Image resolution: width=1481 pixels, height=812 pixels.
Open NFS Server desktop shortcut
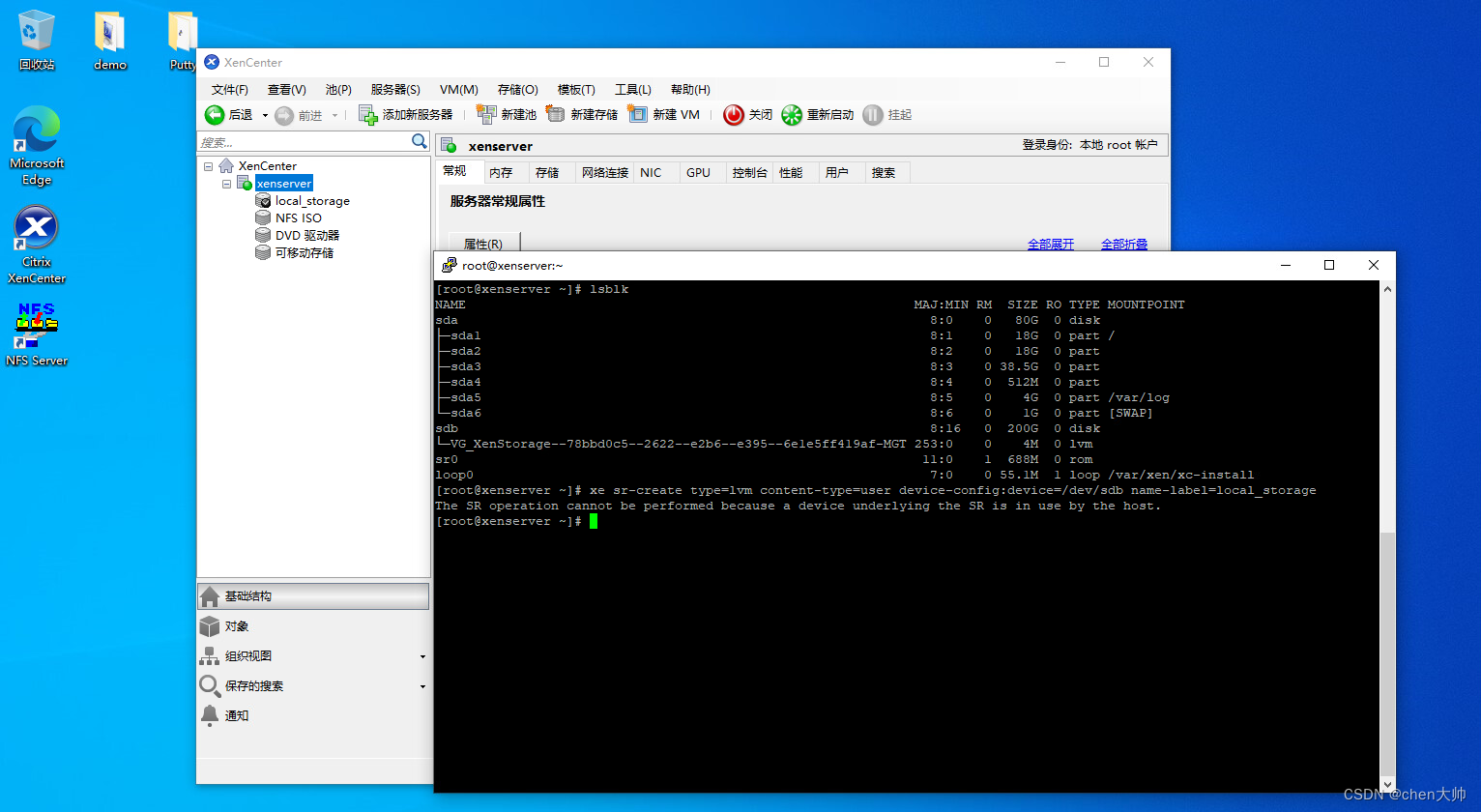point(37,334)
